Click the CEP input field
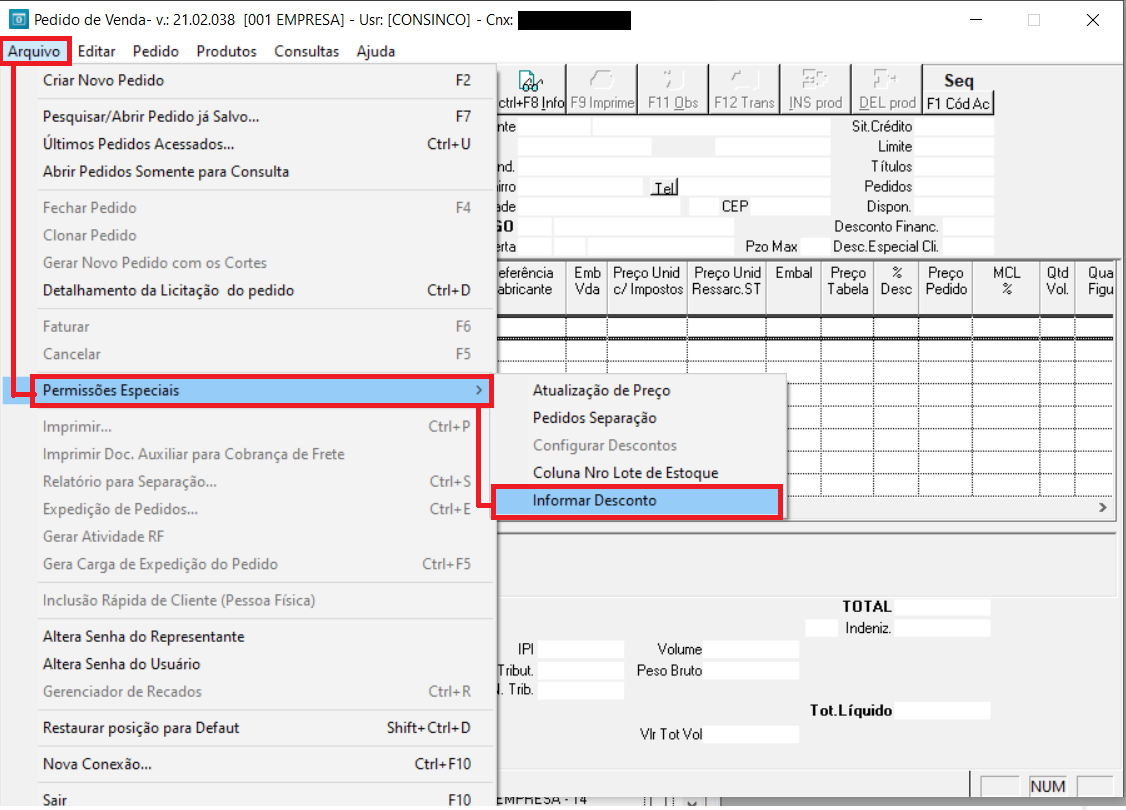 pyautogui.click(x=791, y=207)
